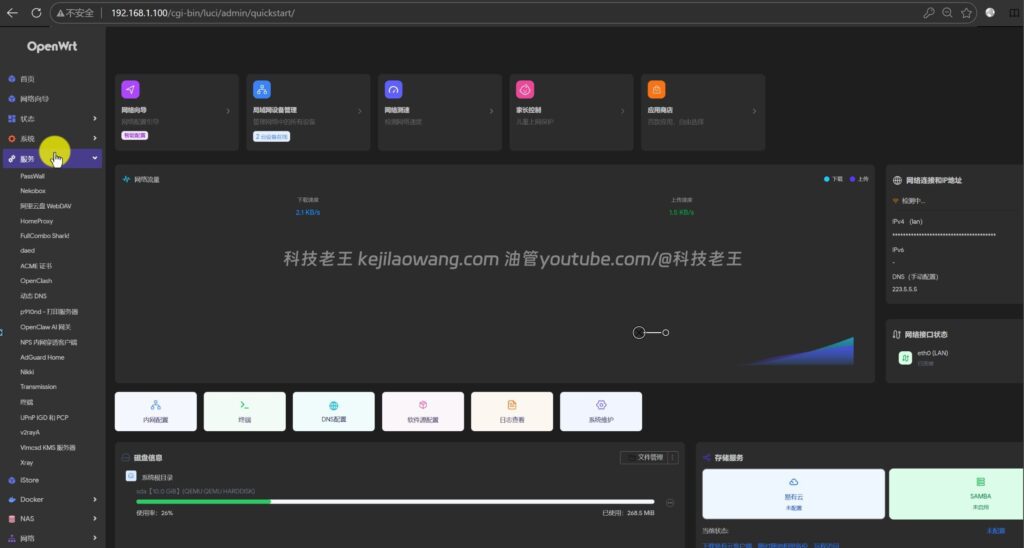This screenshot has width=1024, height=548.
Task: Open AdGuard Home service
Action: 42,357
